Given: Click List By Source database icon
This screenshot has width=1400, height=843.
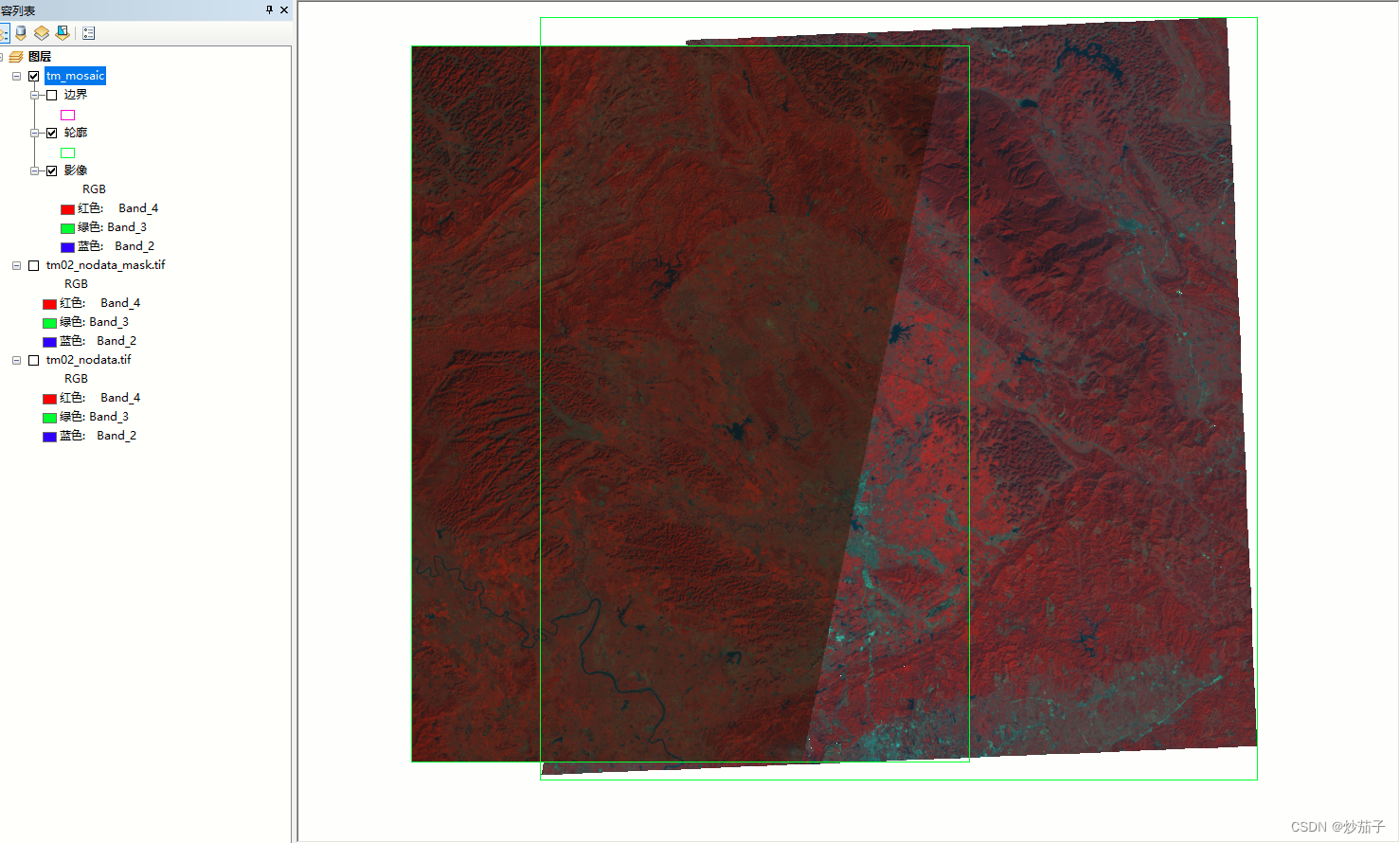Looking at the screenshot, I should [x=21, y=33].
